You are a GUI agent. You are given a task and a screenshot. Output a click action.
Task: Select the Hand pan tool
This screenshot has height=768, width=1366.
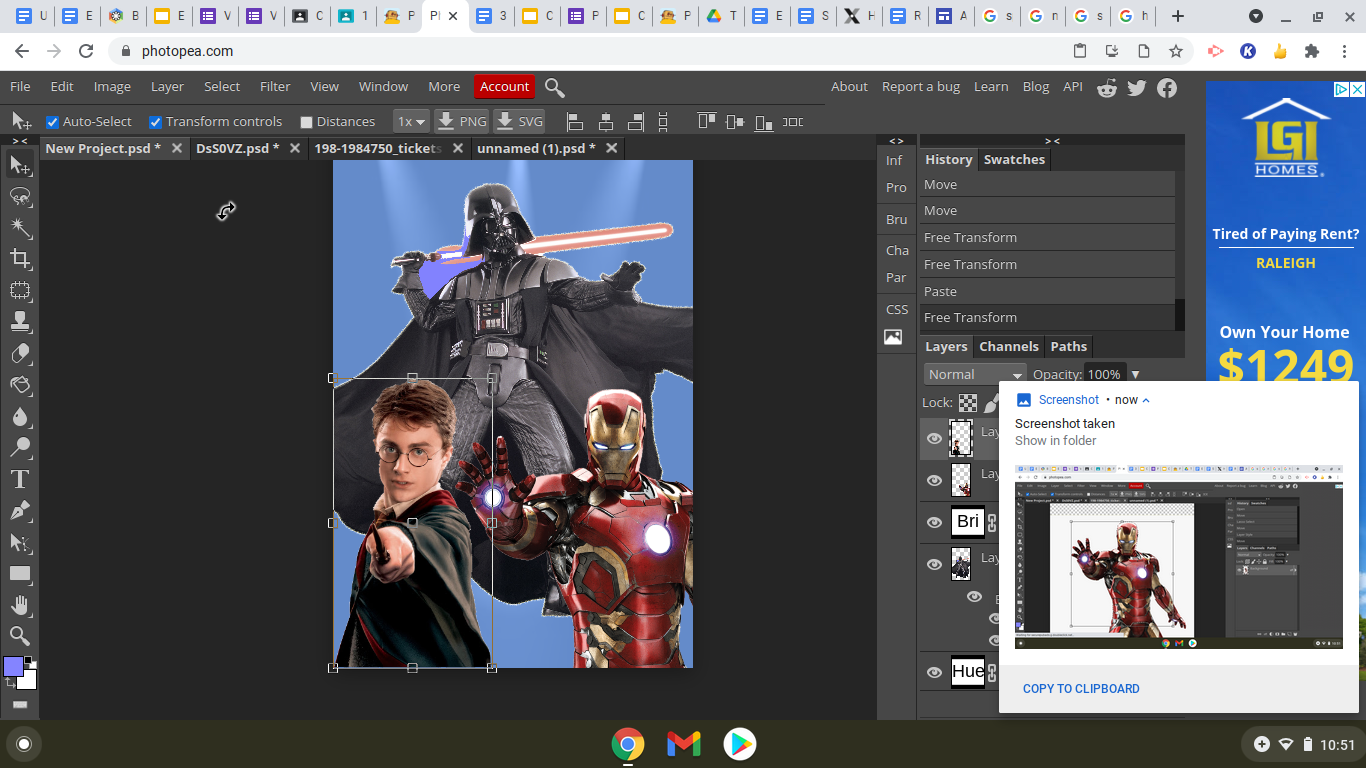pos(20,604)
